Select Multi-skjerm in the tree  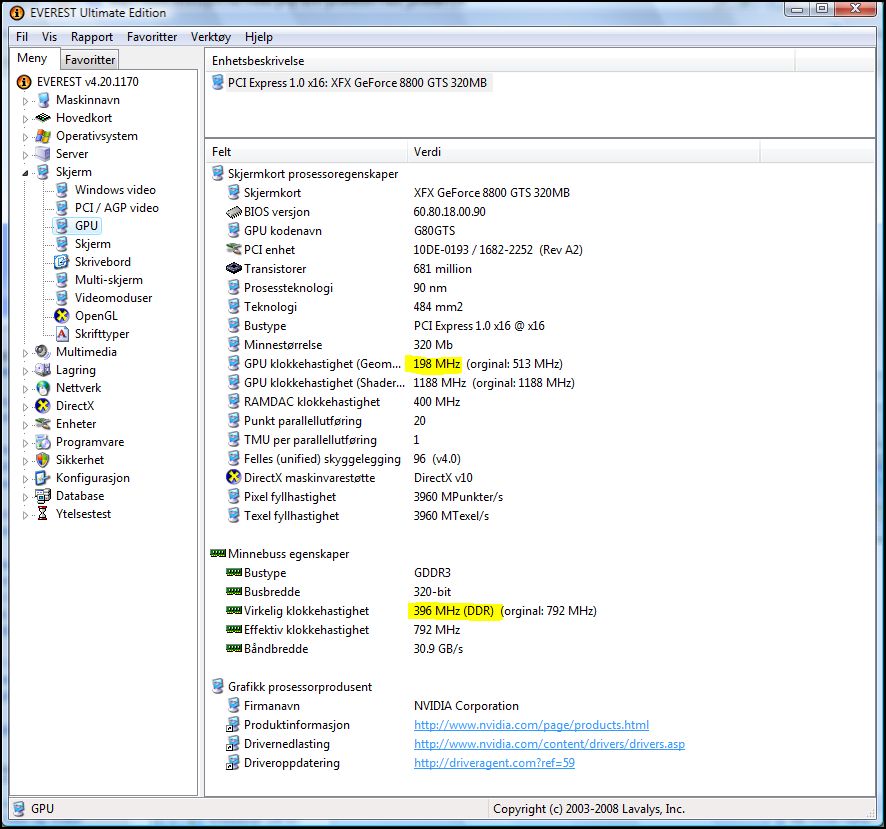coord(108,280)
